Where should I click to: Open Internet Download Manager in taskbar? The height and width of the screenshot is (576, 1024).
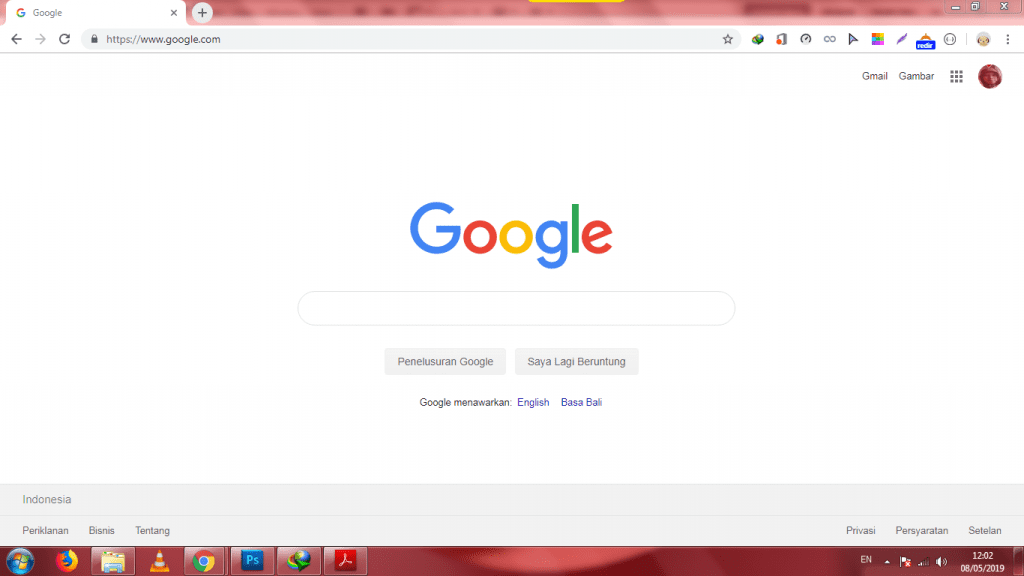299,561
